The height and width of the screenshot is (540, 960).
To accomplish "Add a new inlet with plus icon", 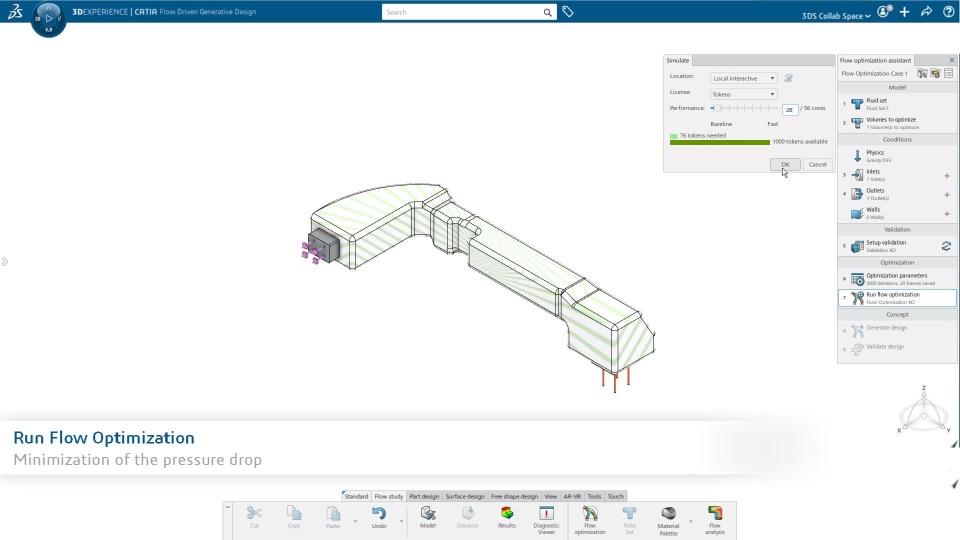I will (x=947, y=176).
